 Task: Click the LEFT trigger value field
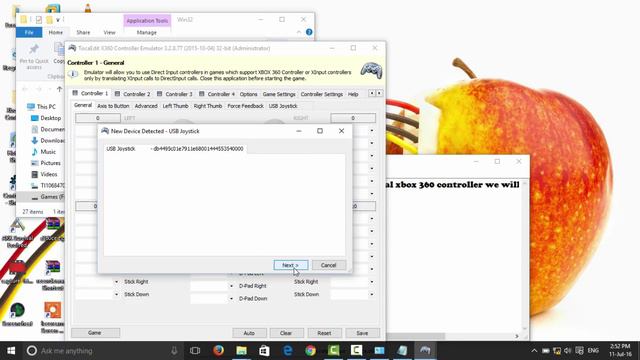pyautogui.click(x=98, y=118)
